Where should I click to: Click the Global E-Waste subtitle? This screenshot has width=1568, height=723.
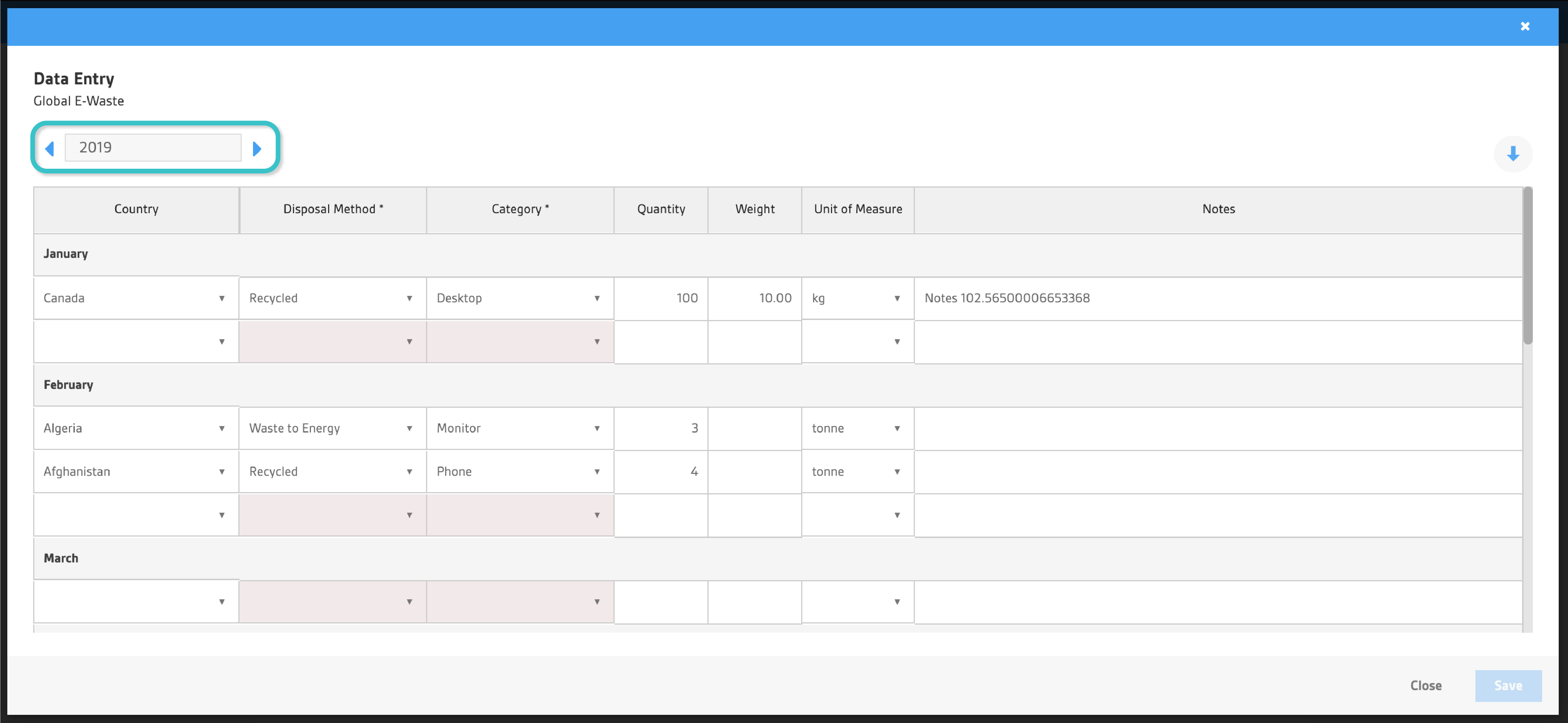coord(79,101)
